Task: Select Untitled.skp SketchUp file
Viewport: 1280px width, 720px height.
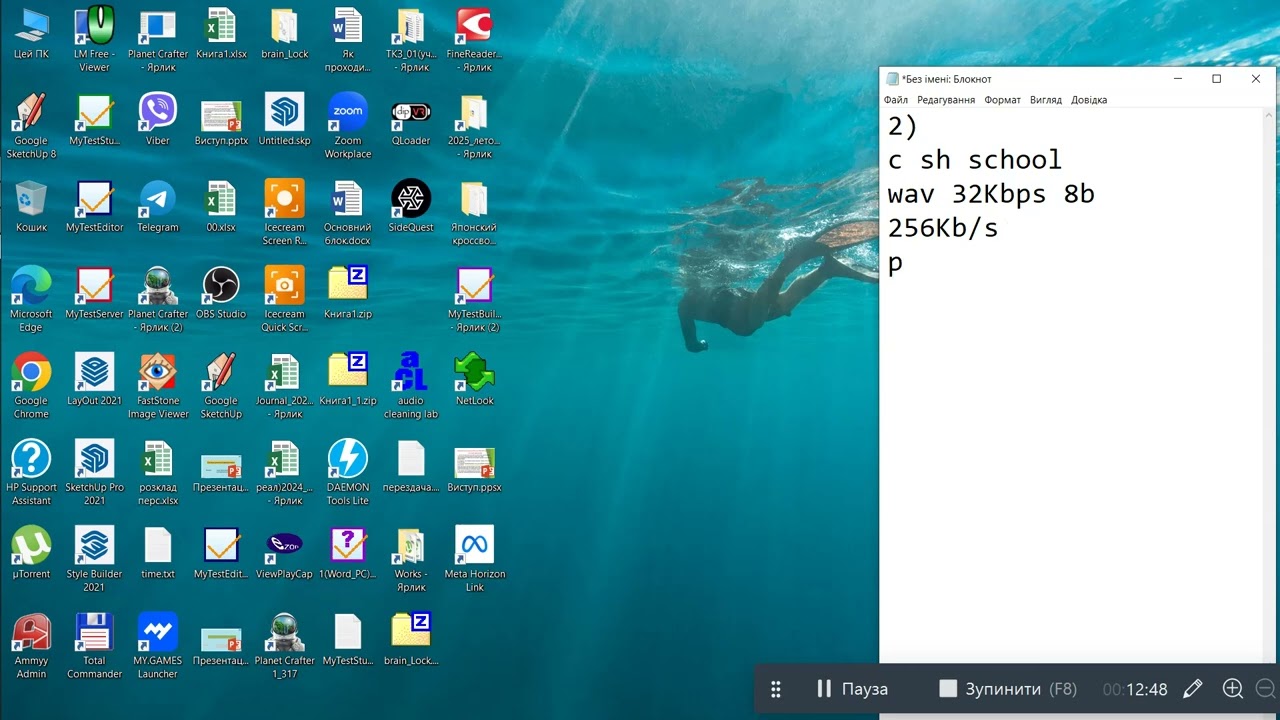Action: click(285, 119)
